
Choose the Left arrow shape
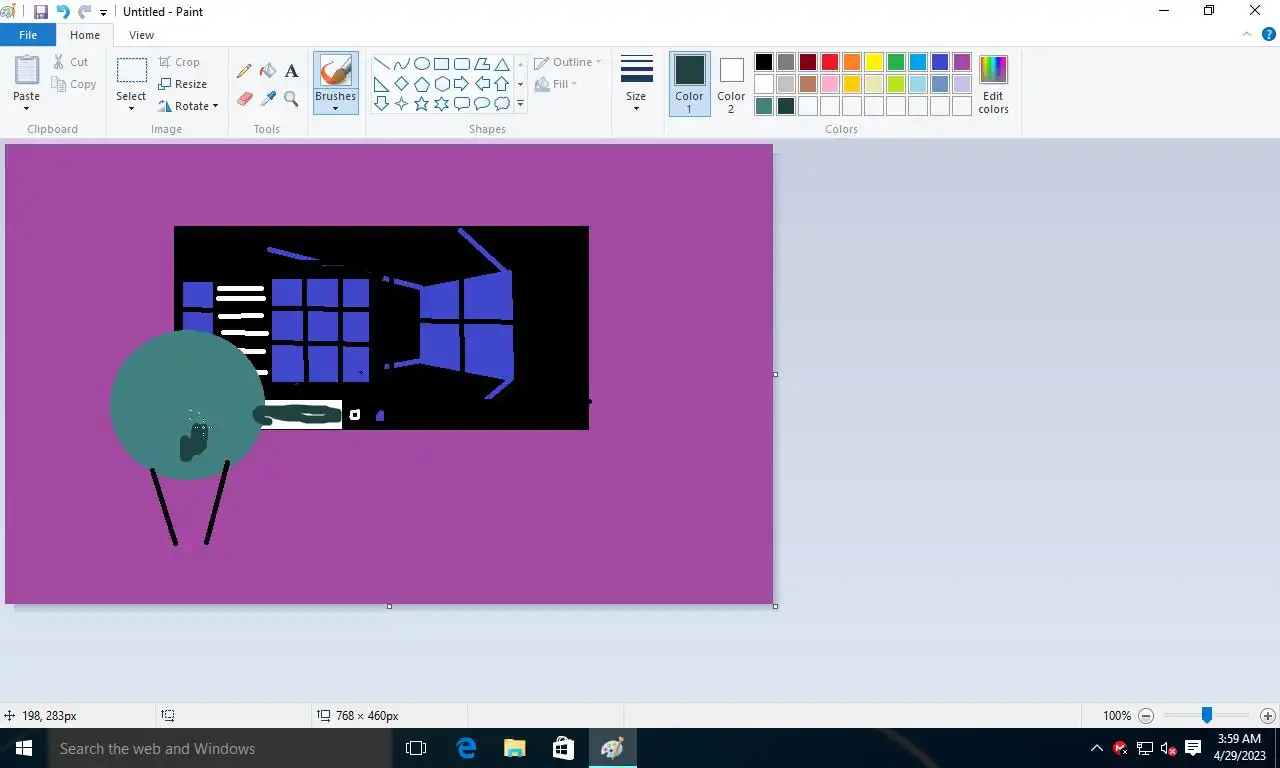481,84
